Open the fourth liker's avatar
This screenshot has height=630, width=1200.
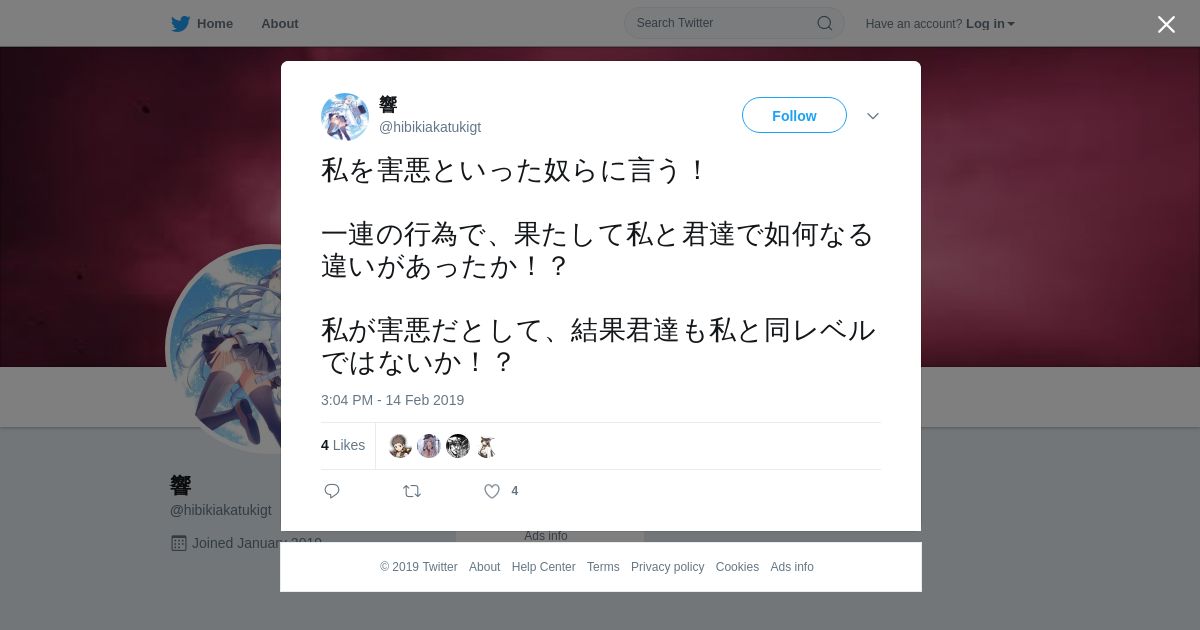pyautogui.click(x=486, y=446)
